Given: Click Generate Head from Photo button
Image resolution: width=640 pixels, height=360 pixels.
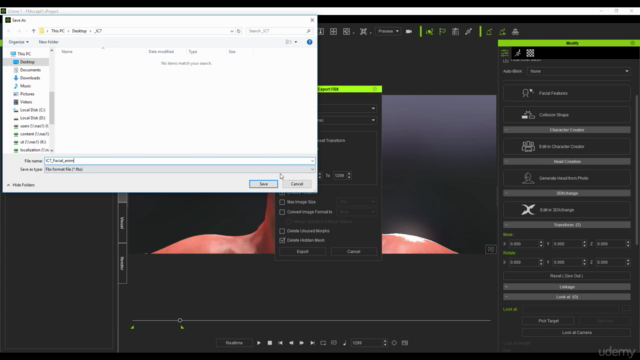Looking at the screenshot, I should click(x=567, y=178).
